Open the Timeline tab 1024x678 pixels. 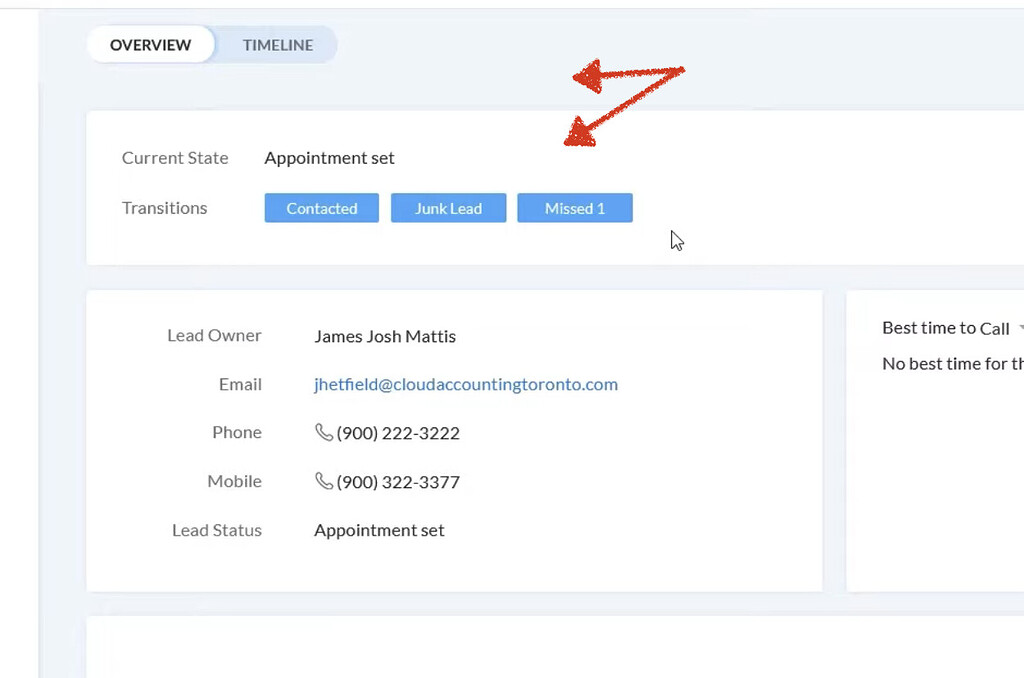[x=278, y=45]
